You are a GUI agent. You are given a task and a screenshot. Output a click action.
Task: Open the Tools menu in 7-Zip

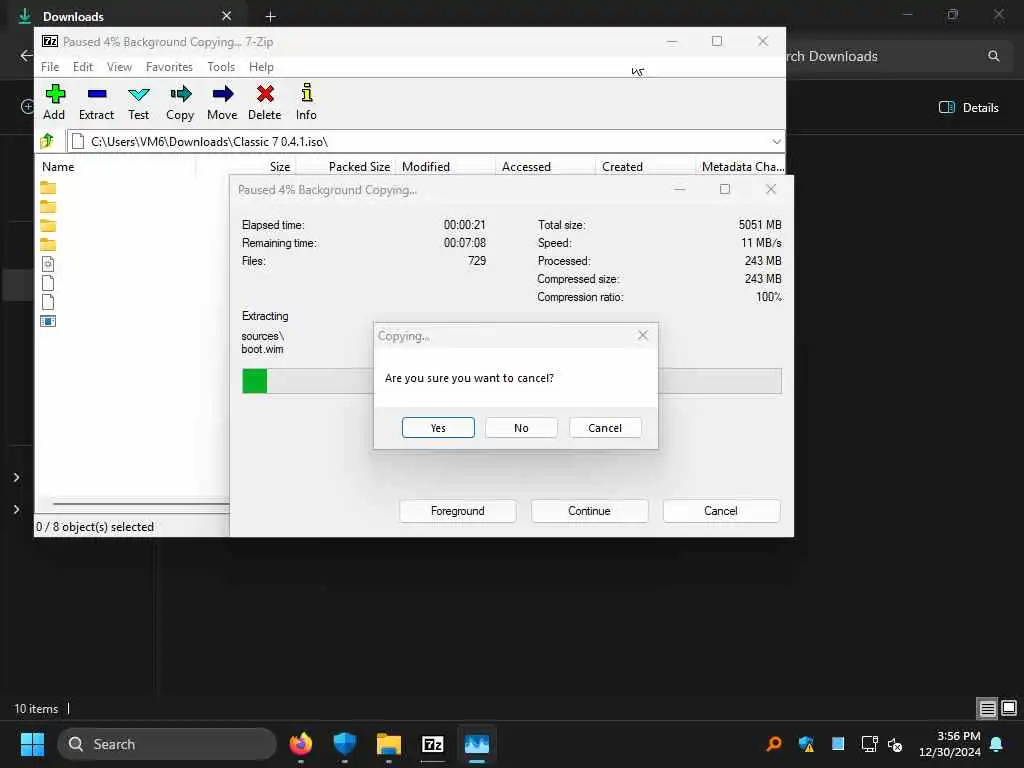(x=221, y=67)
